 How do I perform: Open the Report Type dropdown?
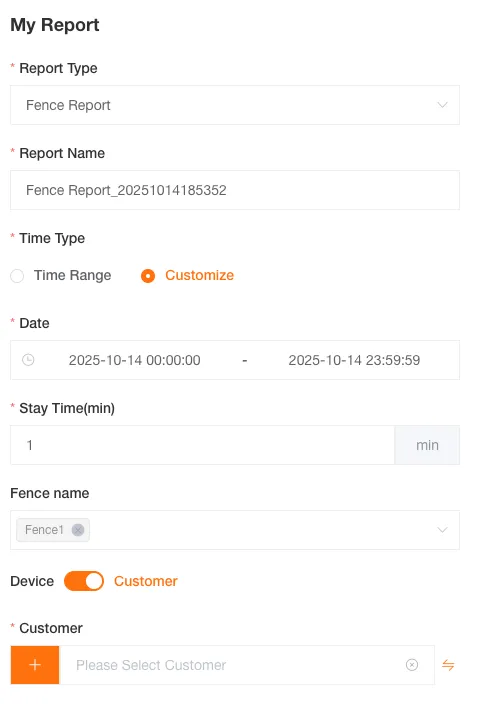tap(235, 105)
